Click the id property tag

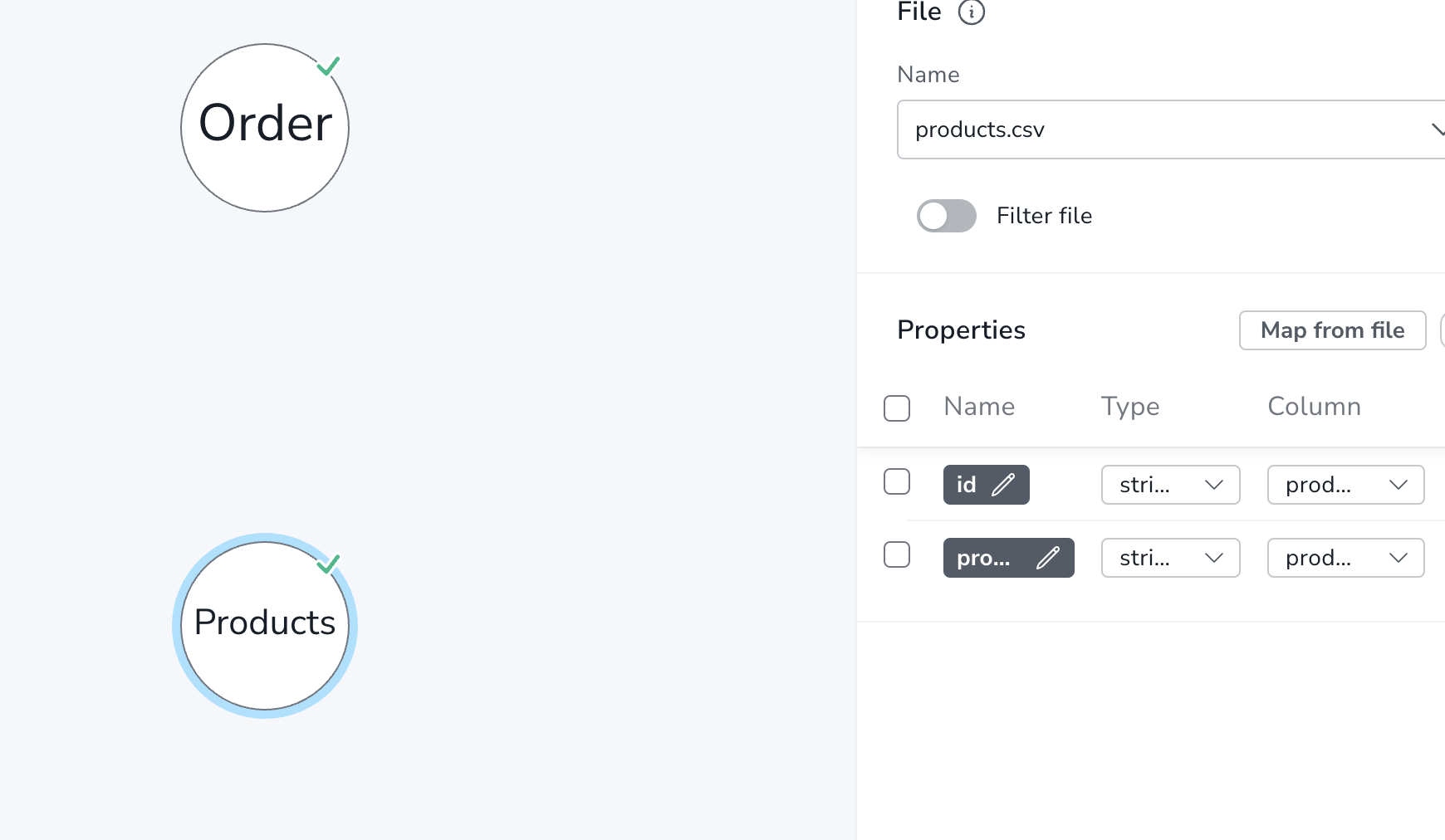tap(987, 485)
